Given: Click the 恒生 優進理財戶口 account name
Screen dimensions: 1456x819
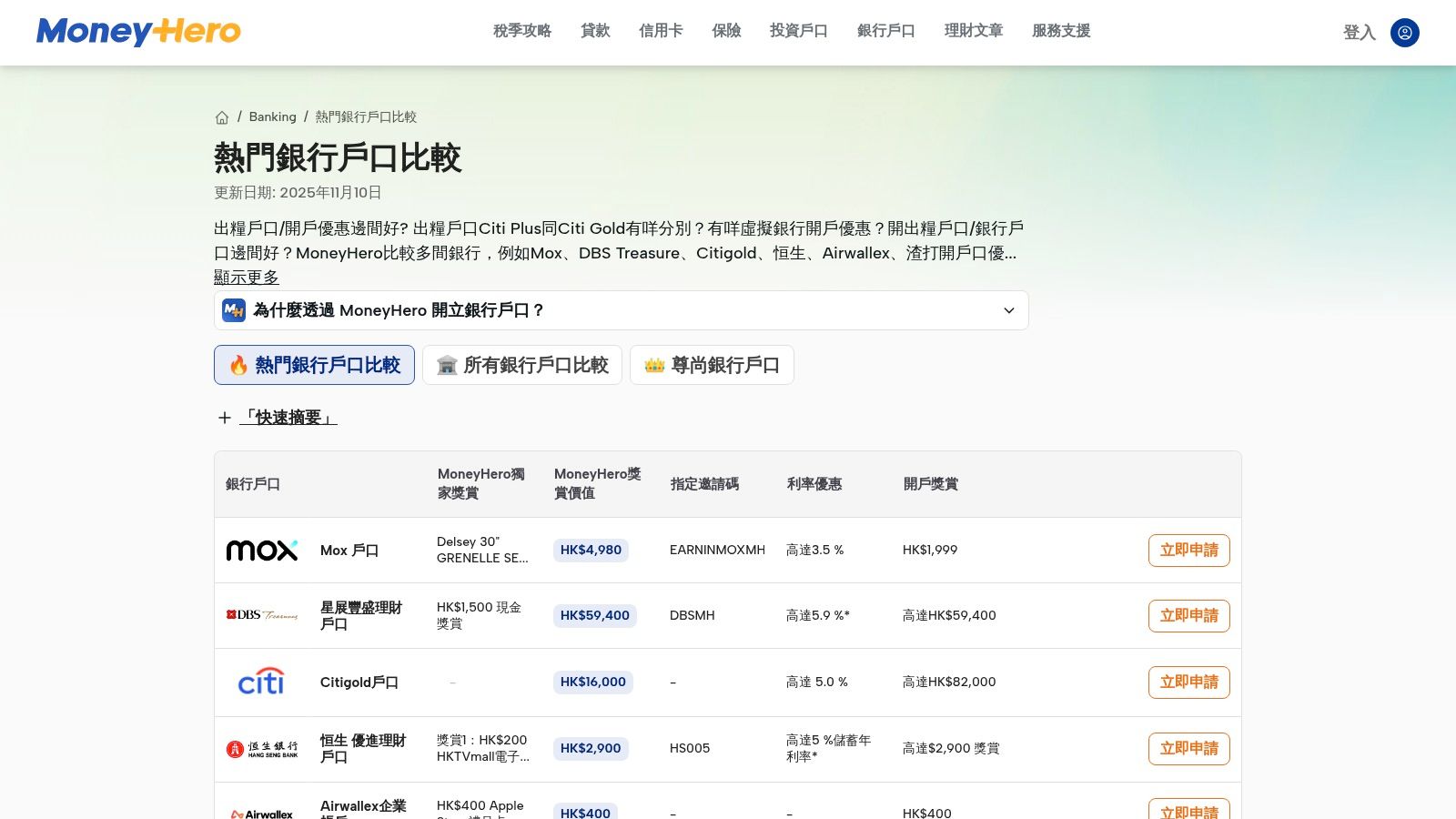Looking at the screenshot, I should pyautogui.click(x=363, y=749).
